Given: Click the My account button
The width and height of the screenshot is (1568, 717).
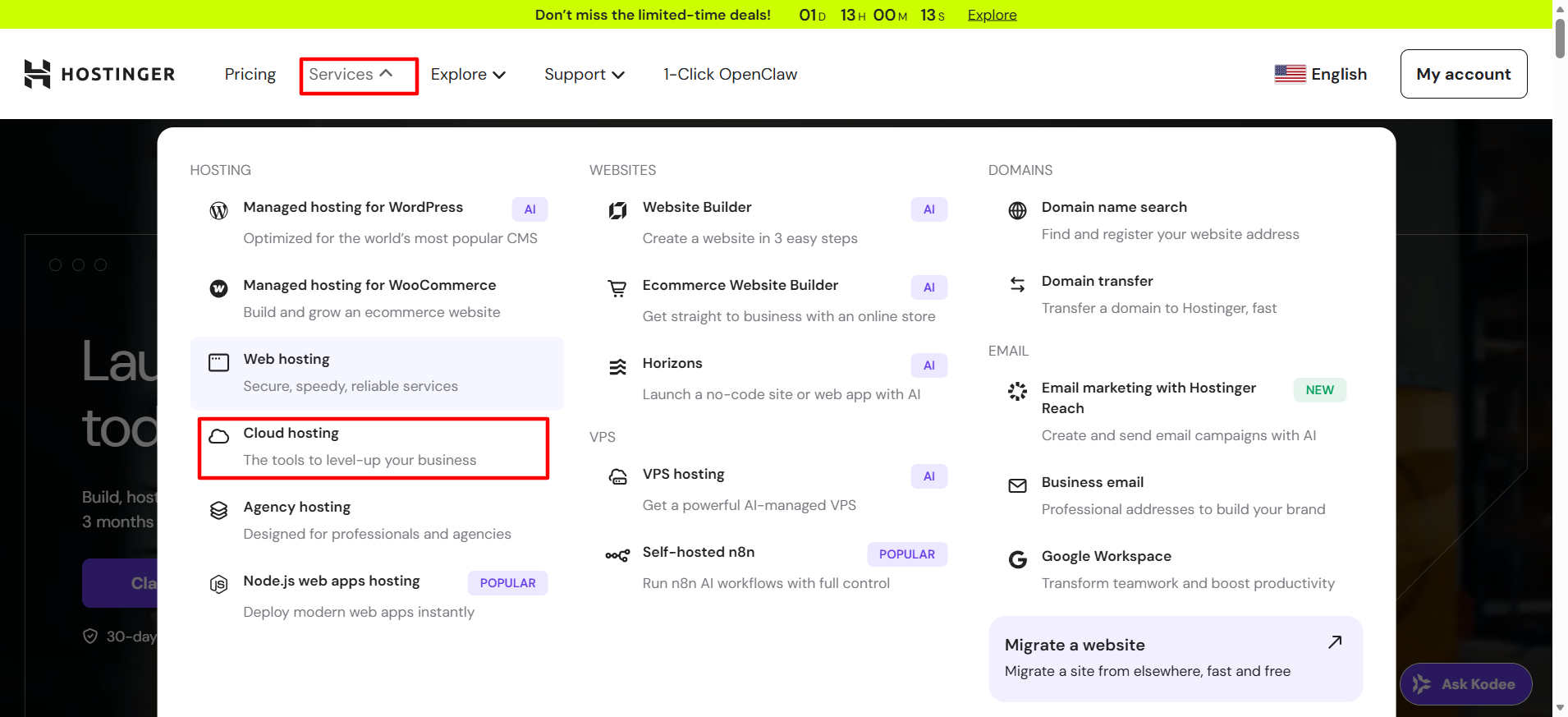Looking at the screenshot, I should pyautogui.click(x=1464, y=74).
